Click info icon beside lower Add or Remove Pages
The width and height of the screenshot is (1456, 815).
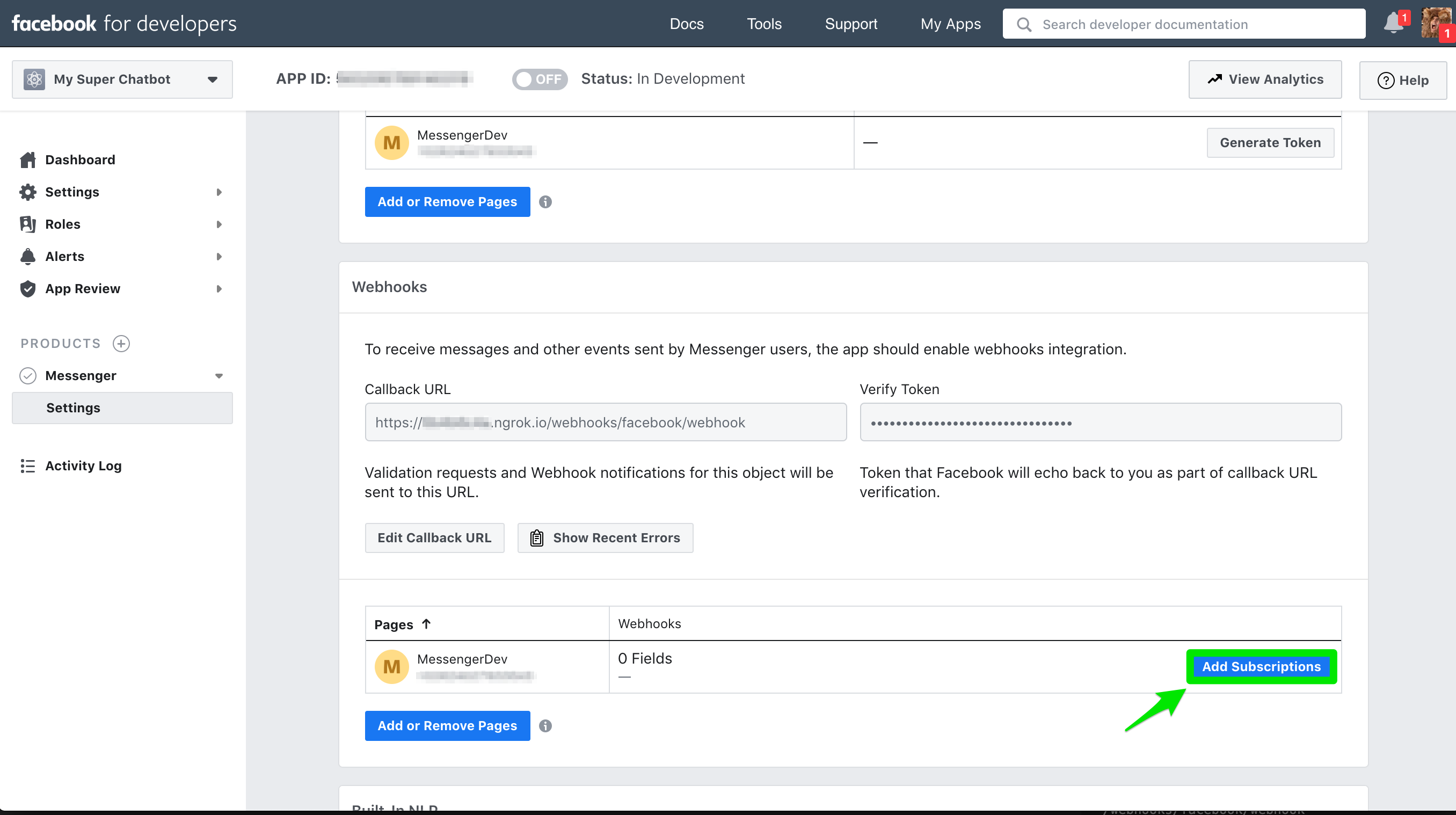pos(545,726)
